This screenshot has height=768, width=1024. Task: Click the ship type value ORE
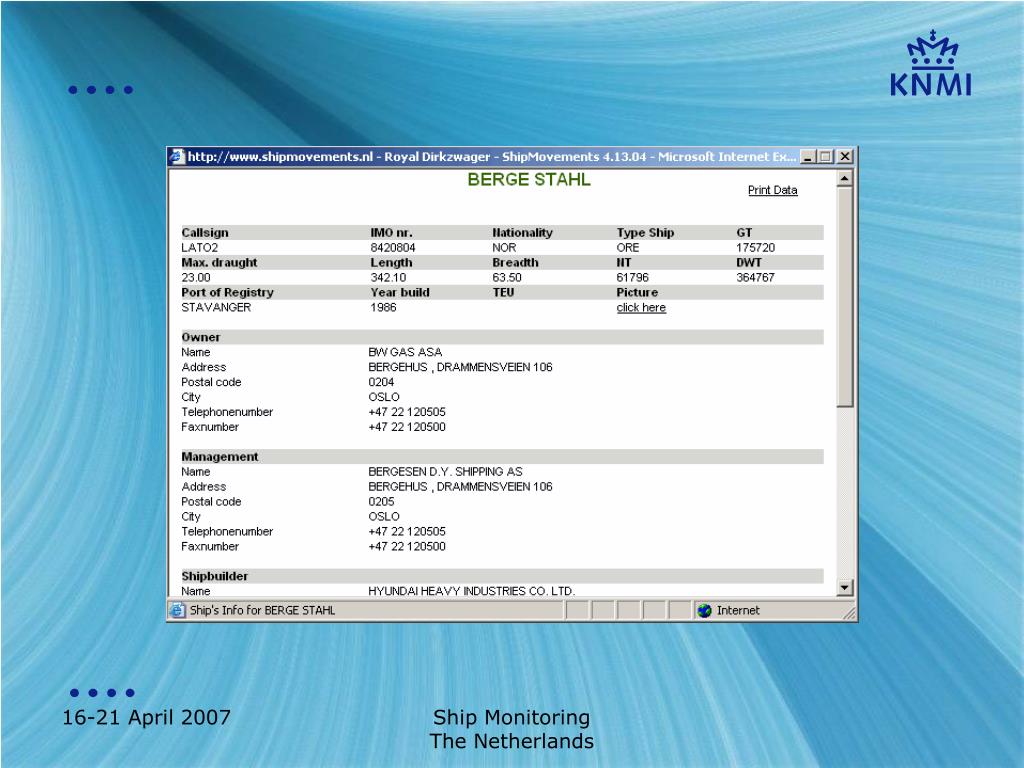coord(628,248)
